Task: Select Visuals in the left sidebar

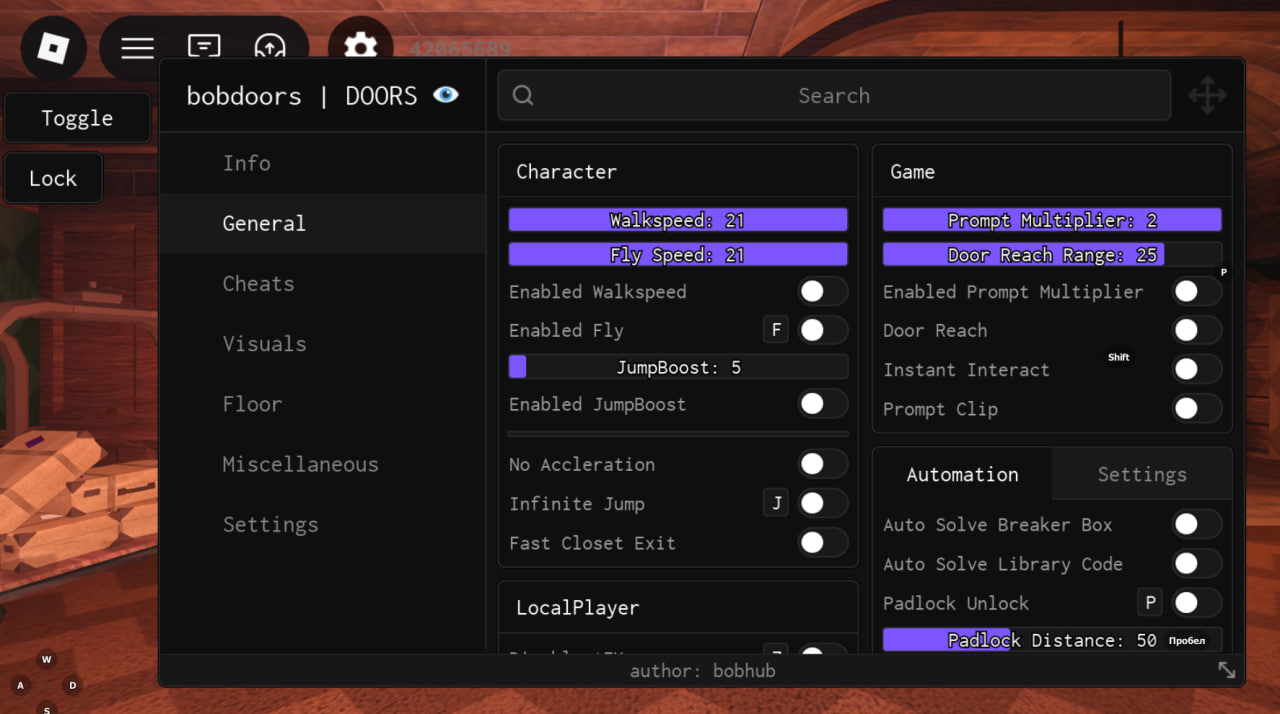Action: (x=264, y=344)
